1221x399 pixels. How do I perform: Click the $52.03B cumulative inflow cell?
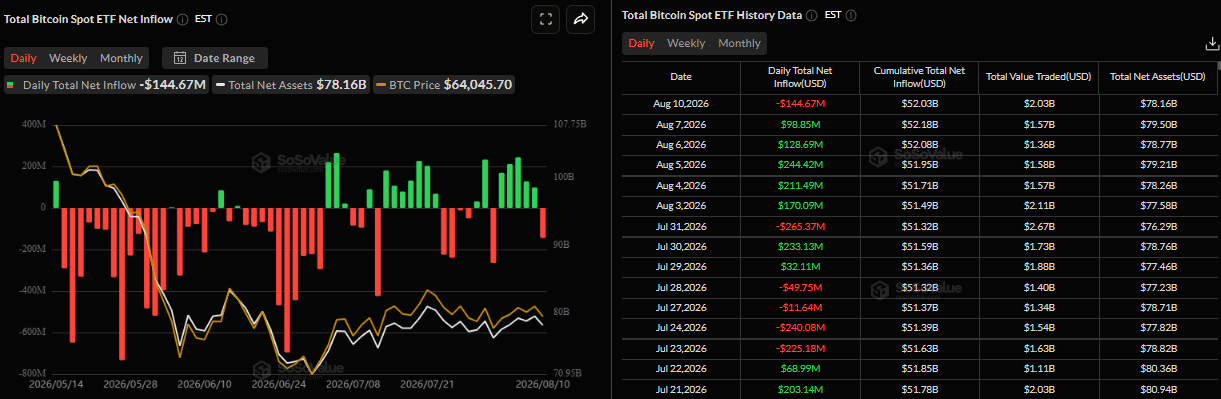click(919, 105)
